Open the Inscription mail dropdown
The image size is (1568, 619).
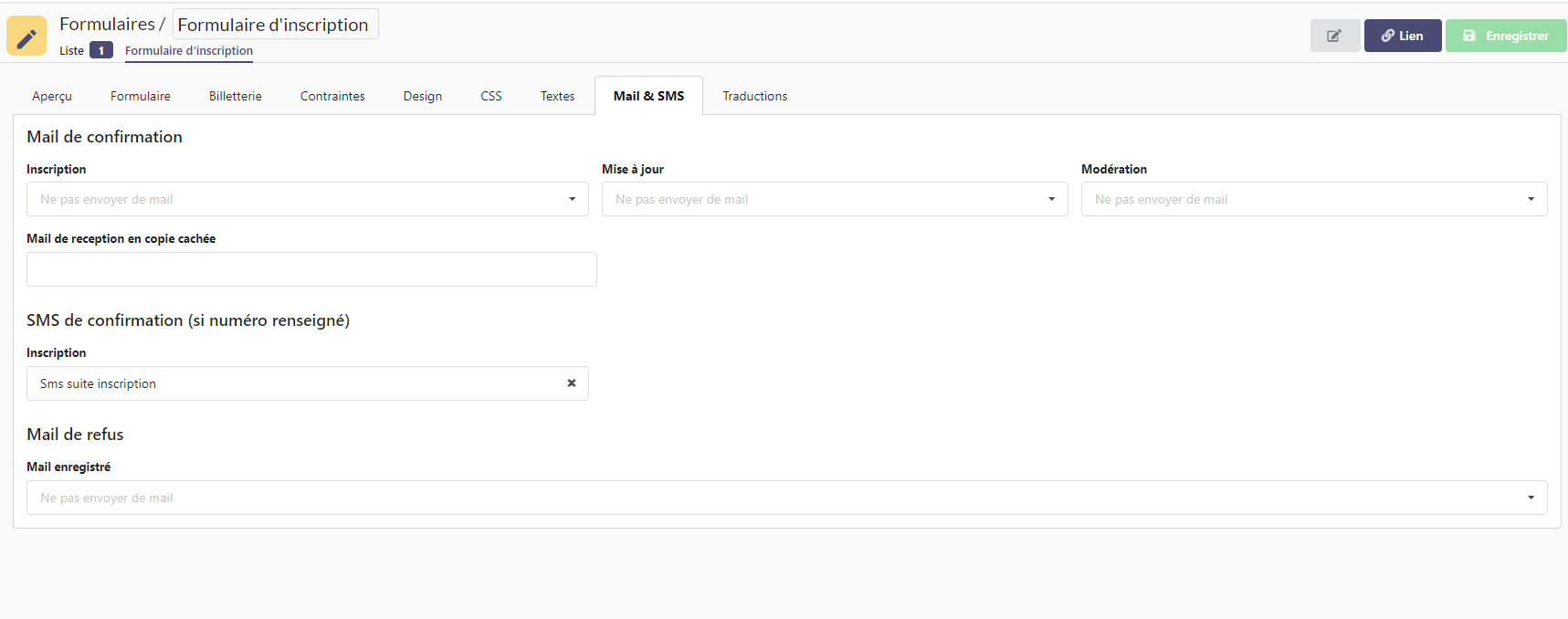point(307,199)
